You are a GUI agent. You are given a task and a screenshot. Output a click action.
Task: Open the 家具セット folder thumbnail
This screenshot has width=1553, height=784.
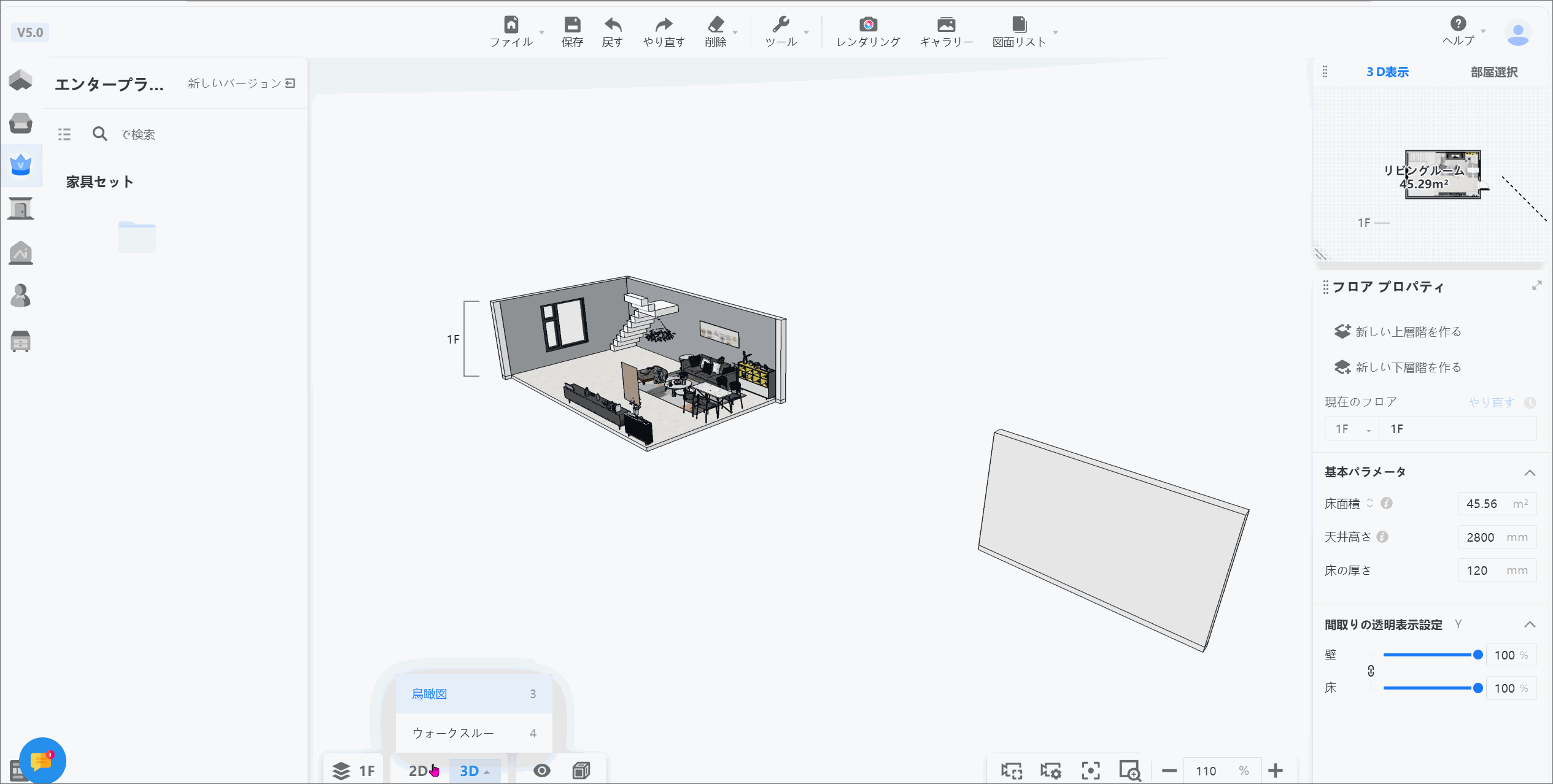[x=137, y=237]
